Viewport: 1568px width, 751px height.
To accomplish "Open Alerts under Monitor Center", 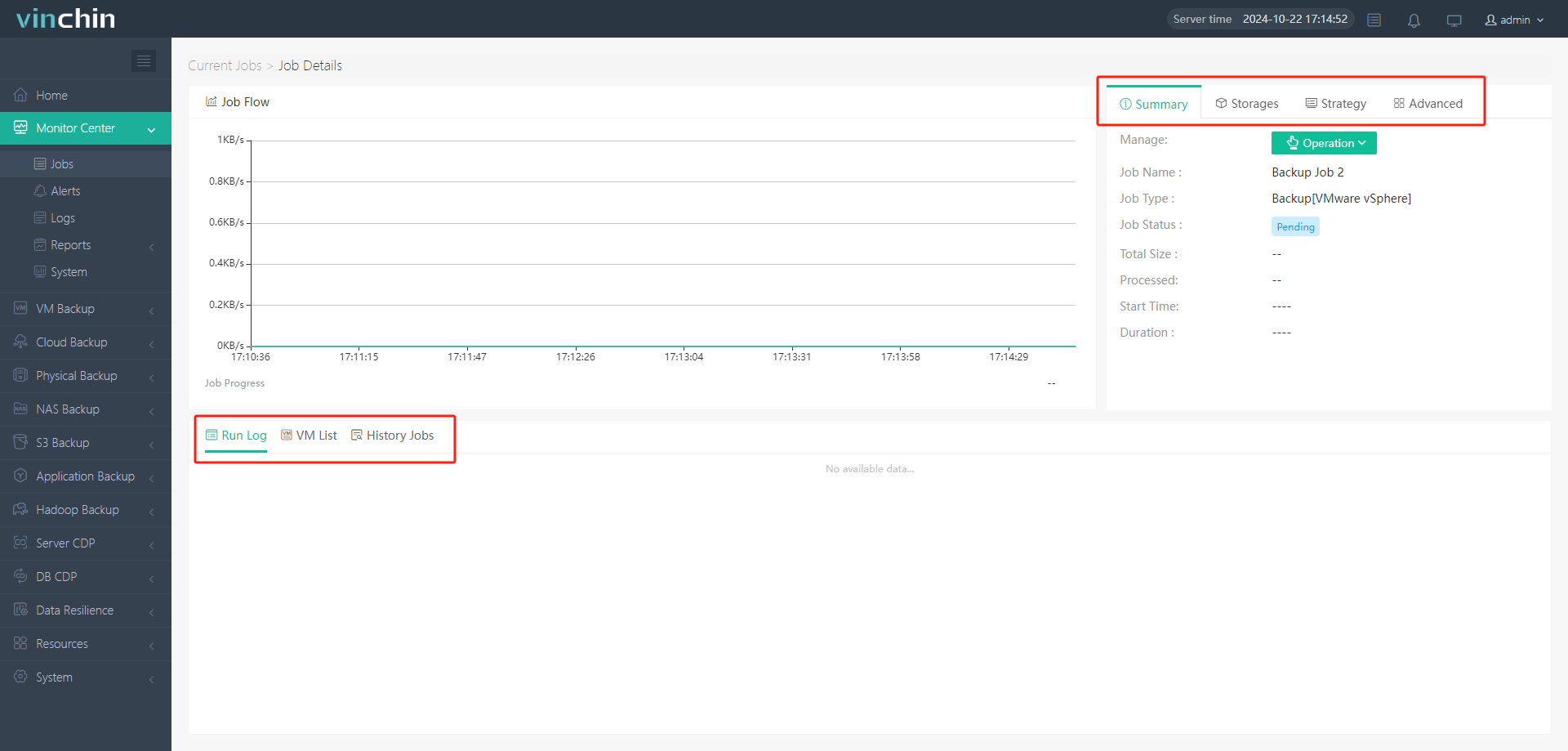I will [65, 191].
